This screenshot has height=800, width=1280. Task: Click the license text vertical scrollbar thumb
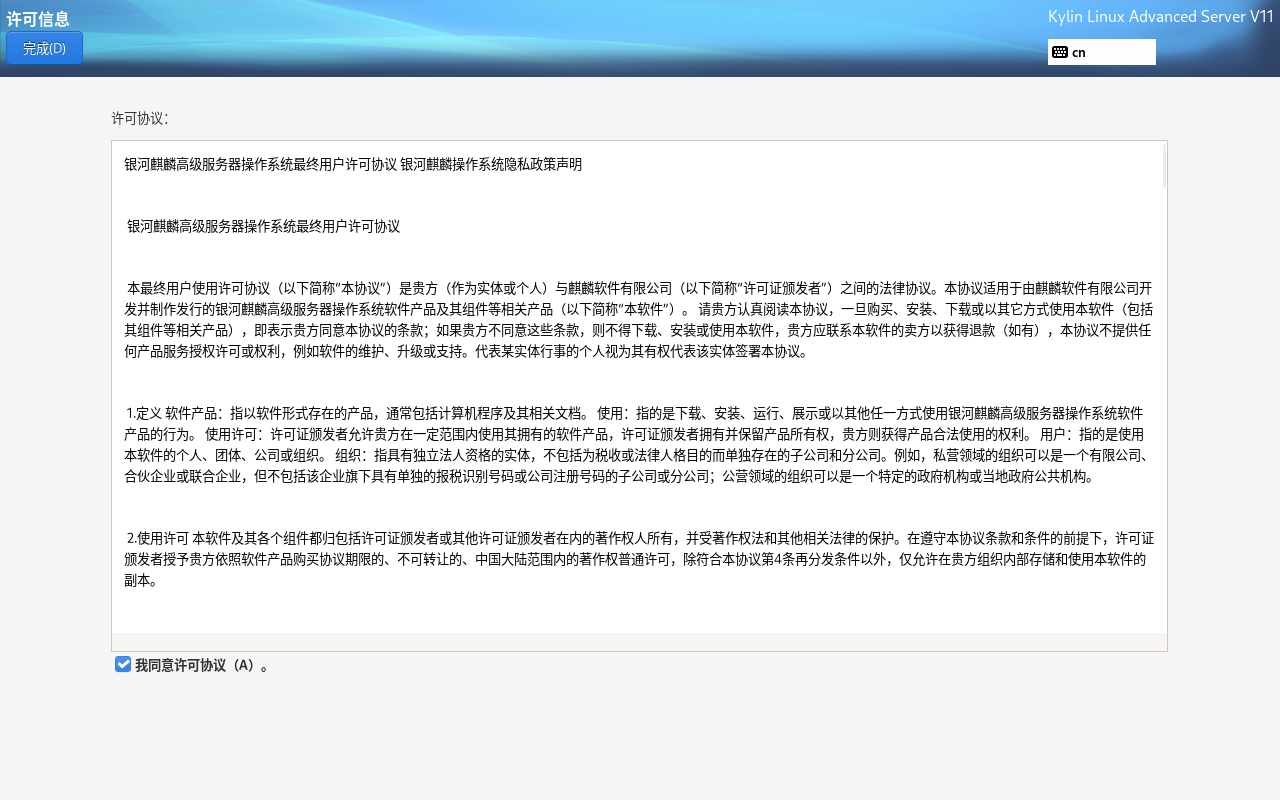coord(1164,165)
